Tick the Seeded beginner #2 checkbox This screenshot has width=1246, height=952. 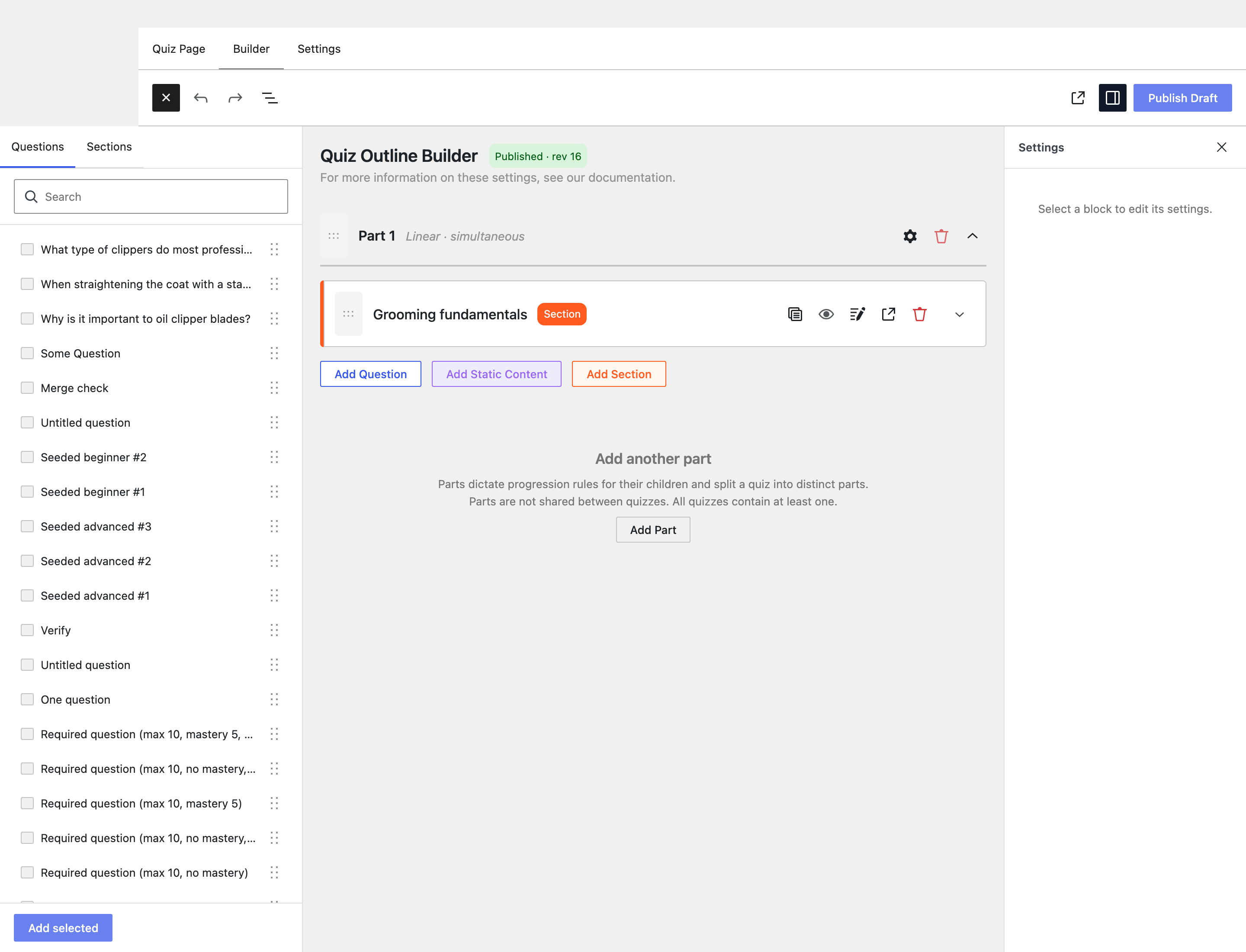pyautogui.click(x=27, y=457)
